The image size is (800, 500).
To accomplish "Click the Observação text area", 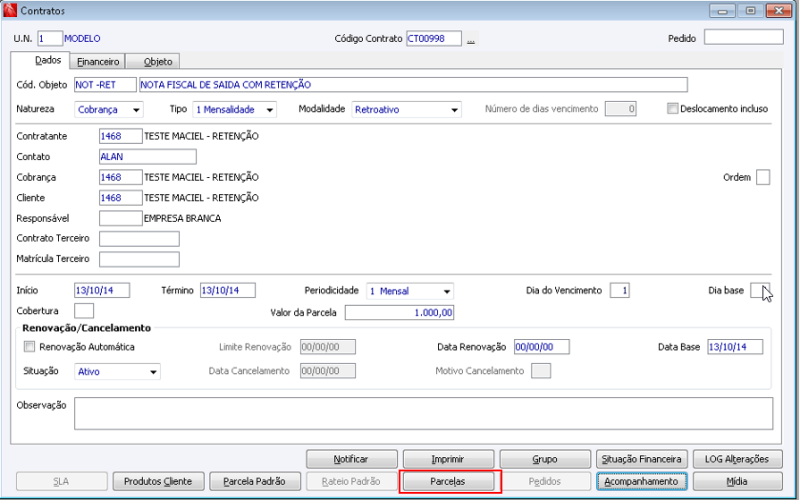I will click(423, 413).
